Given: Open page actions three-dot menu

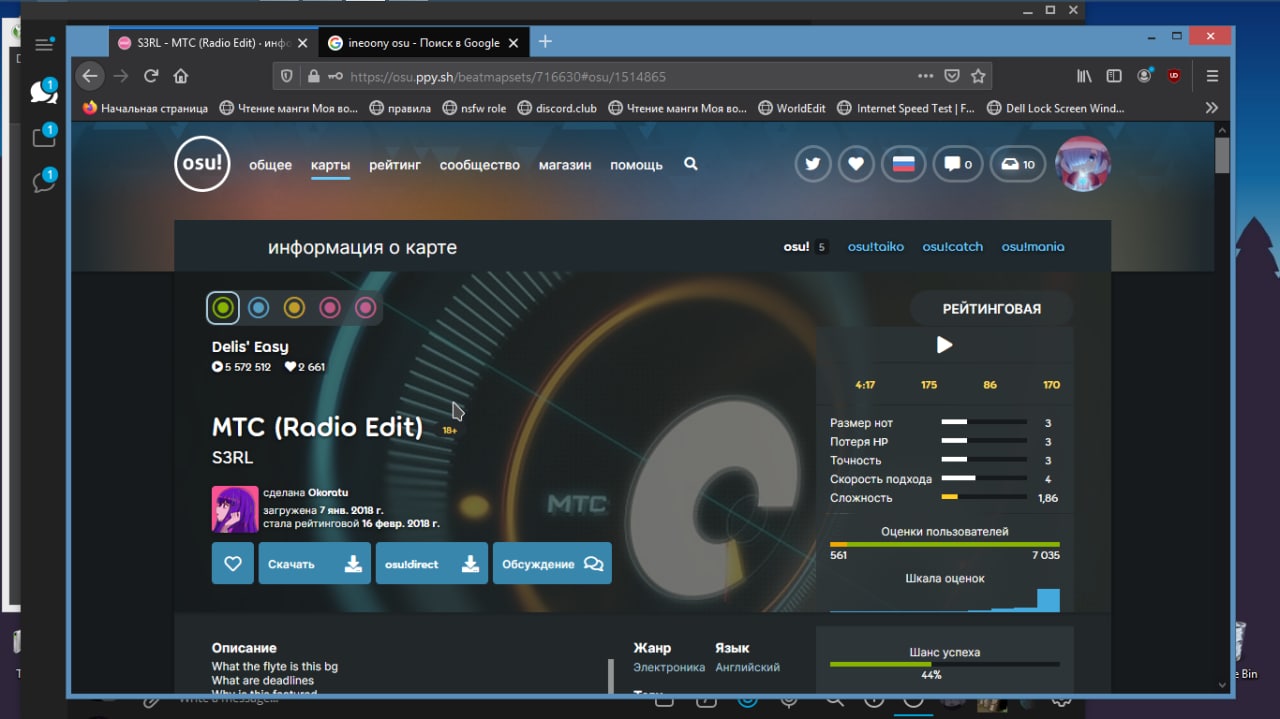Looking at the screenshot, I should tap(926, 76).
